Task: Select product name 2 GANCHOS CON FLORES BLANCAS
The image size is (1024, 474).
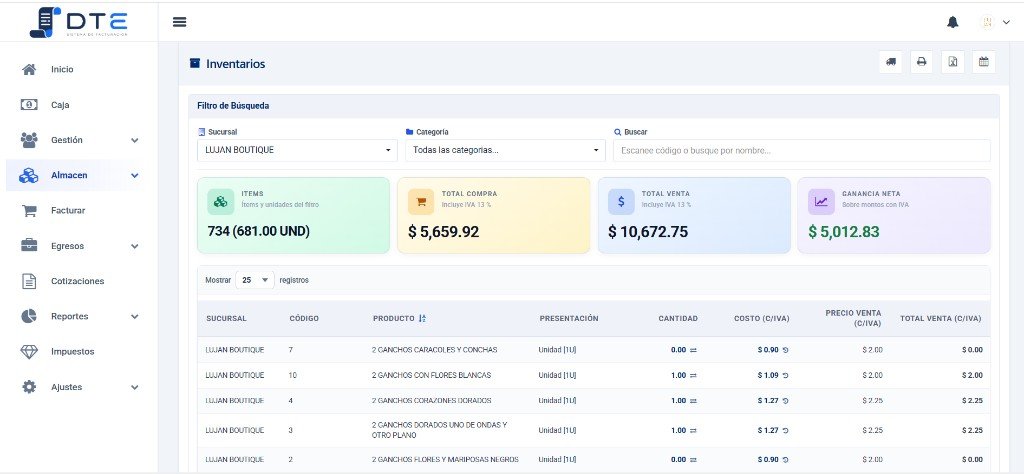Action: (431, 375)
